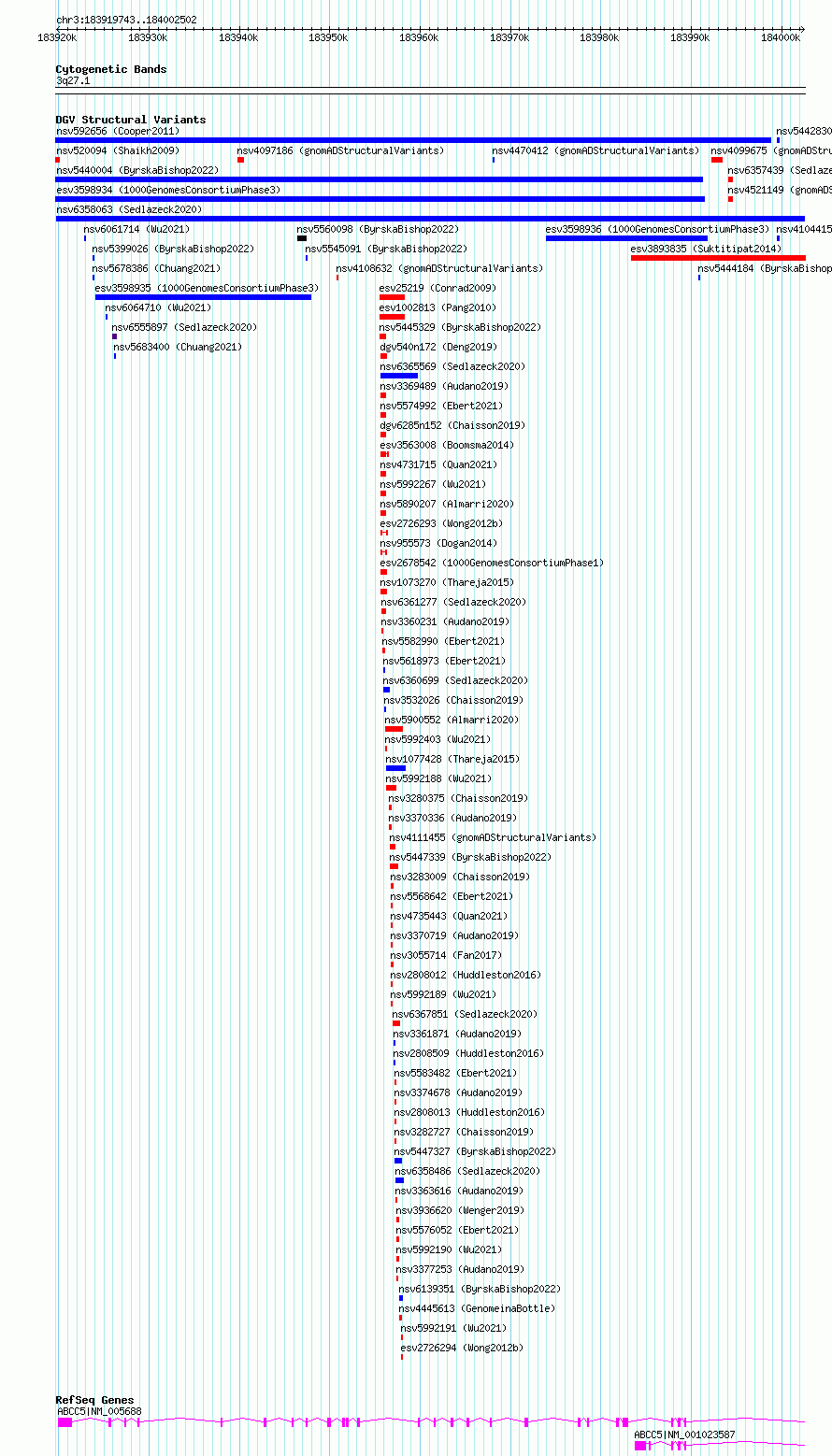Select ABCC5 NM_001023587 transcript label
The width and height of the screenshot is (832, 1456).
point(684,1435)
